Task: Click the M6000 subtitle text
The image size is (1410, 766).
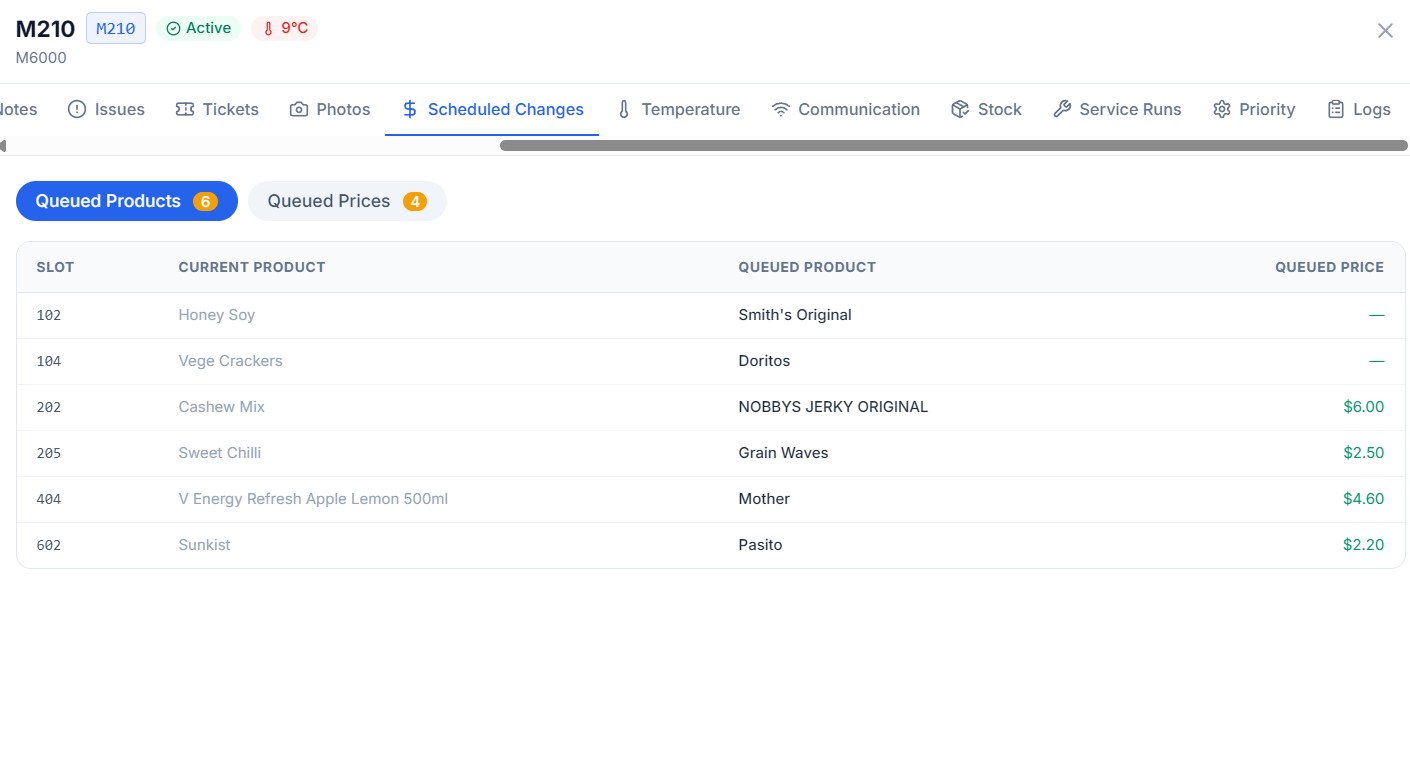Action: [41, 58]
